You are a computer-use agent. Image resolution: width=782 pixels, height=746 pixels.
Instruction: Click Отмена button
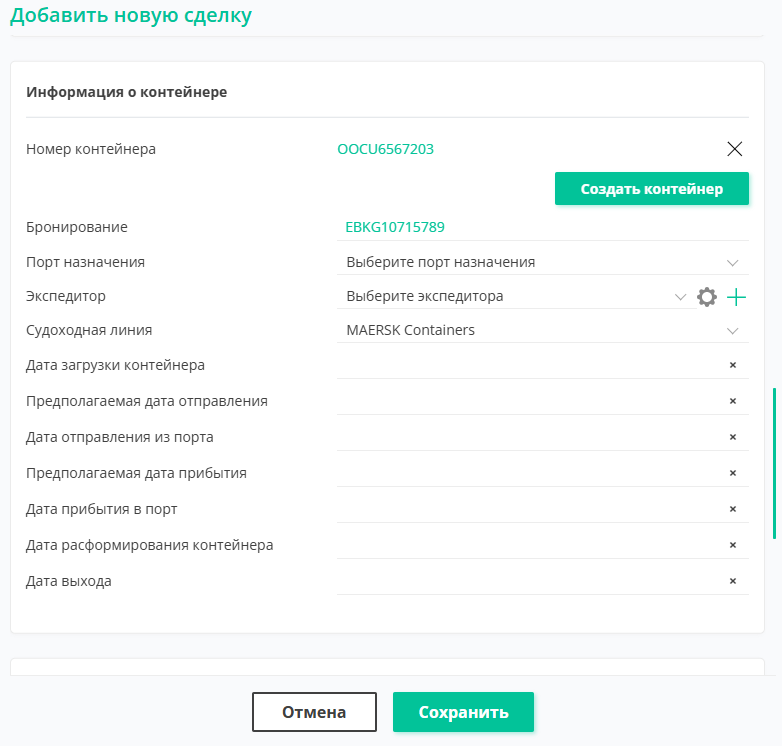click(x=314, y=712)
